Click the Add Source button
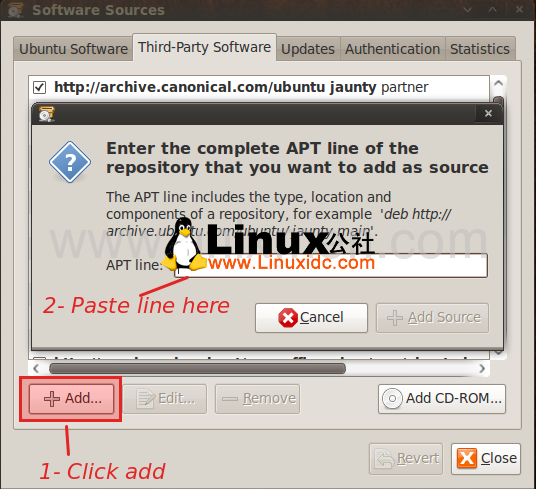Image resolution: width=536 pixels, height=489 pixels. click(432, 318)
